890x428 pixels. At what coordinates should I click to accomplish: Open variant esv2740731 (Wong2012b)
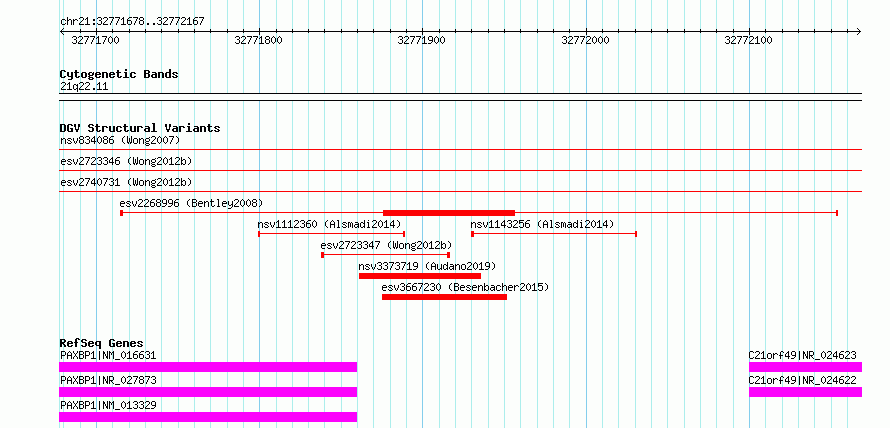126,182
